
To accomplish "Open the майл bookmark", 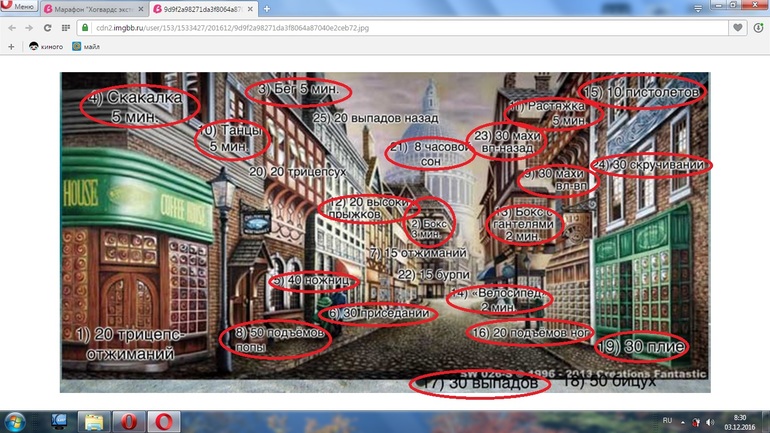I will pos(86,47).
